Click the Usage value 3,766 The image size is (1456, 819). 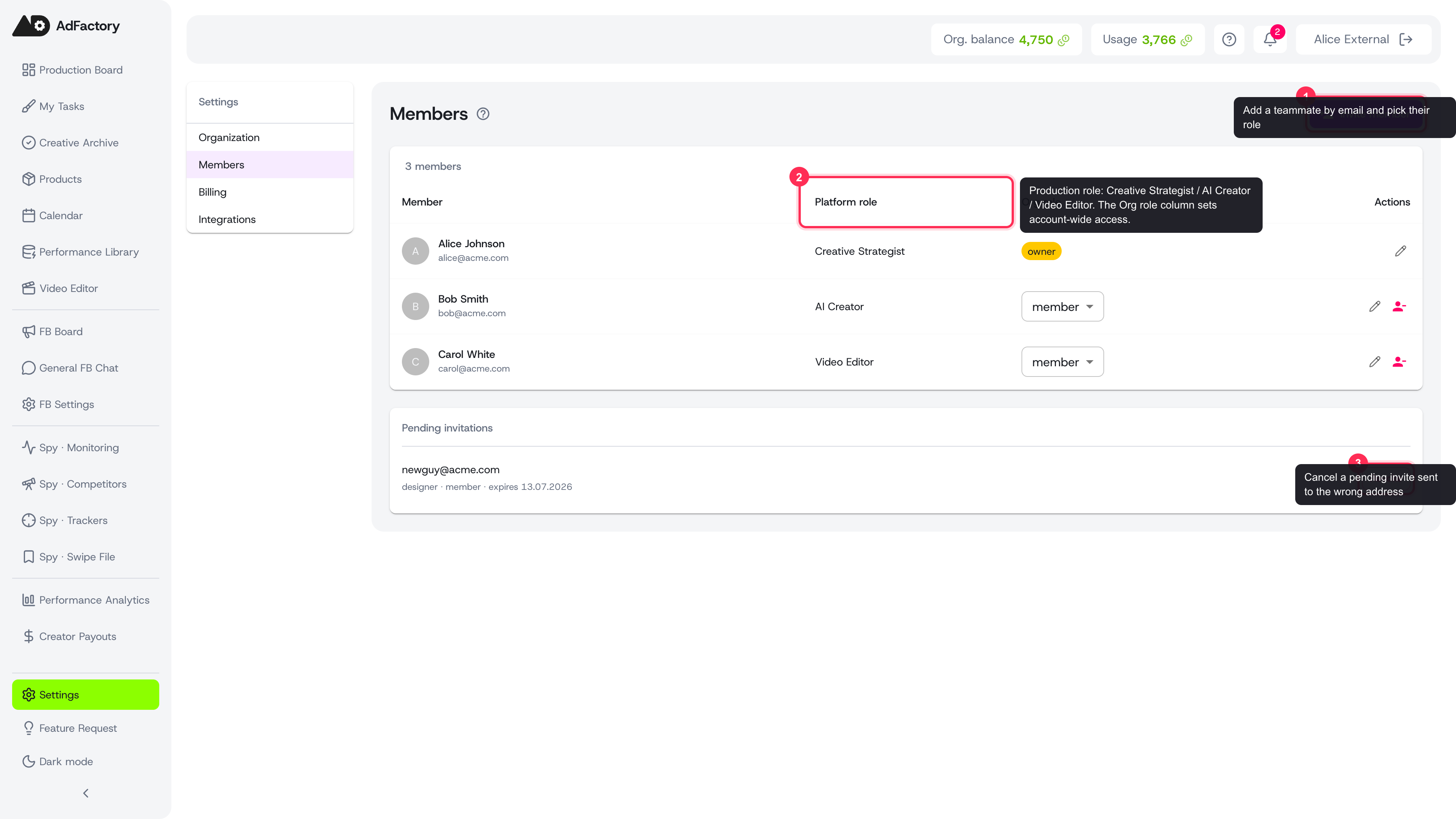pos(1158,39)
